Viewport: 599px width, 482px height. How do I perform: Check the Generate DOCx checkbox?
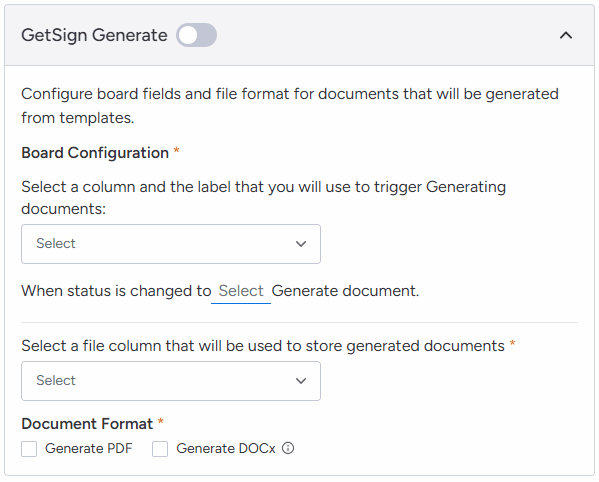click(160, 449)
